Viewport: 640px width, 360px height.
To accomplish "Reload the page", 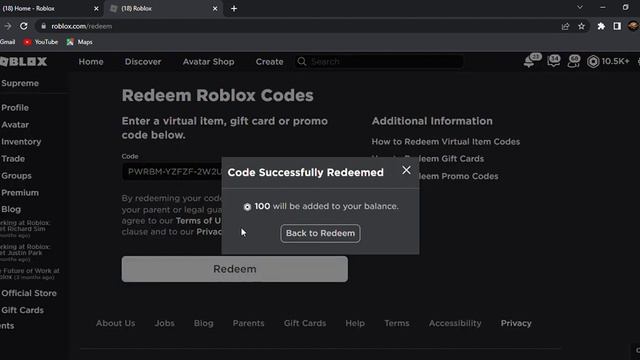I will click(x=24, y=26).
